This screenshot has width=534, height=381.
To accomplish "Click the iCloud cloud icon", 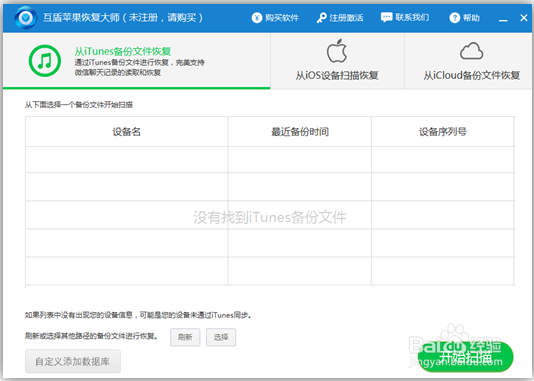I will click(471, 51).
